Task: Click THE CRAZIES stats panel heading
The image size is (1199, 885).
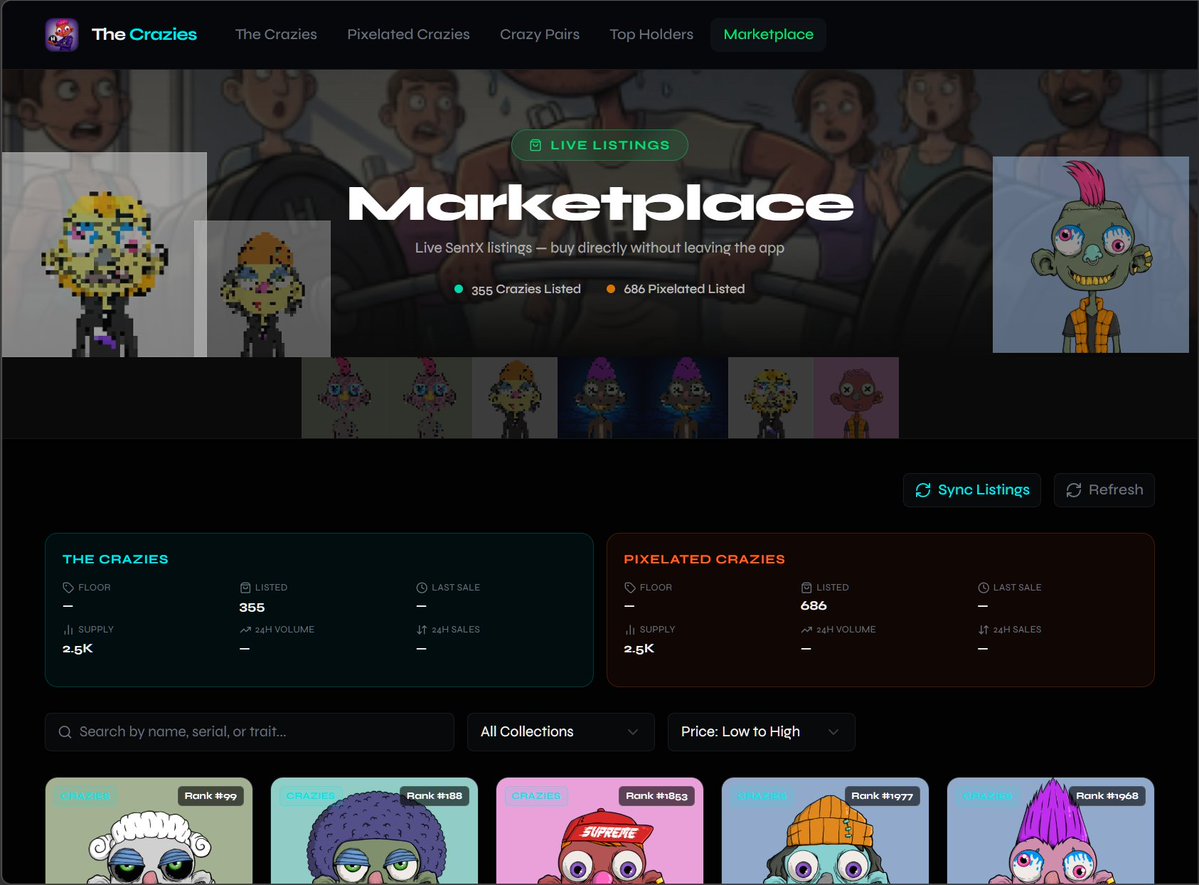Action: (115, 559)
